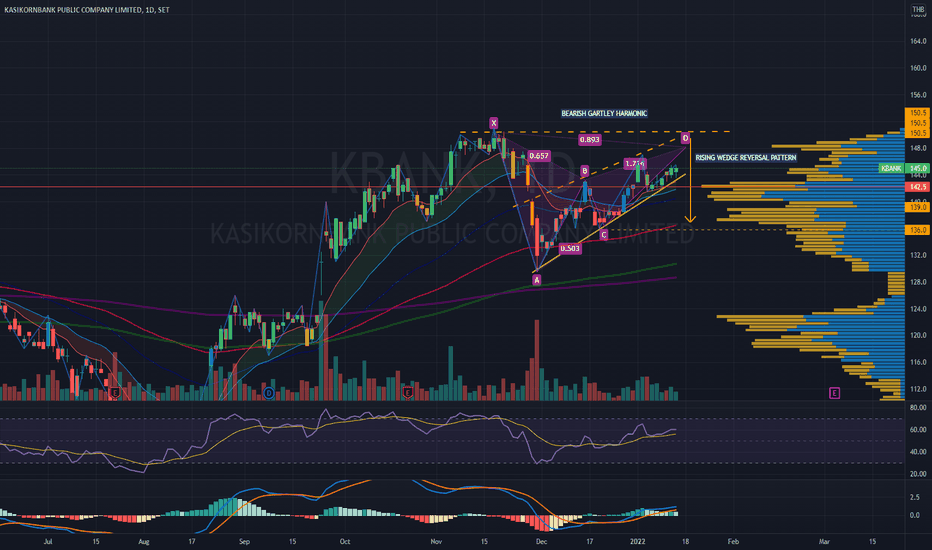Select the orange downward target arrow
This screenshot has width=932, height=550.
coord(690,181)
